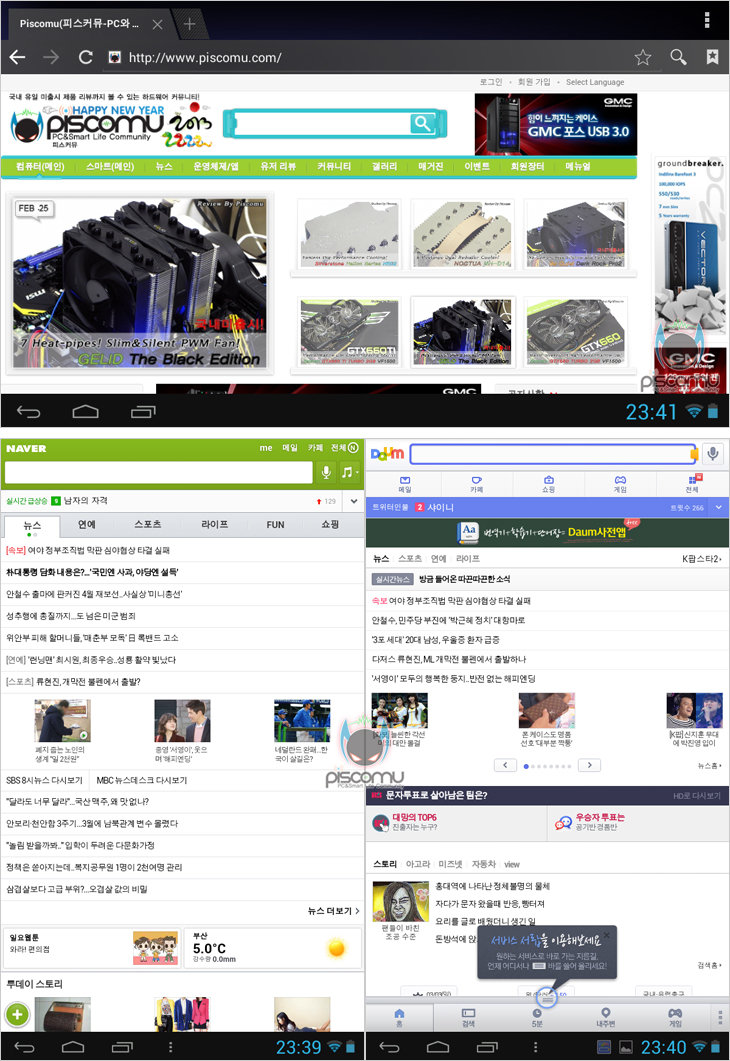Screen dimensions: 730x1061
Task: Open Daum 게임 icon in top service row
Action: pos(620,484)
